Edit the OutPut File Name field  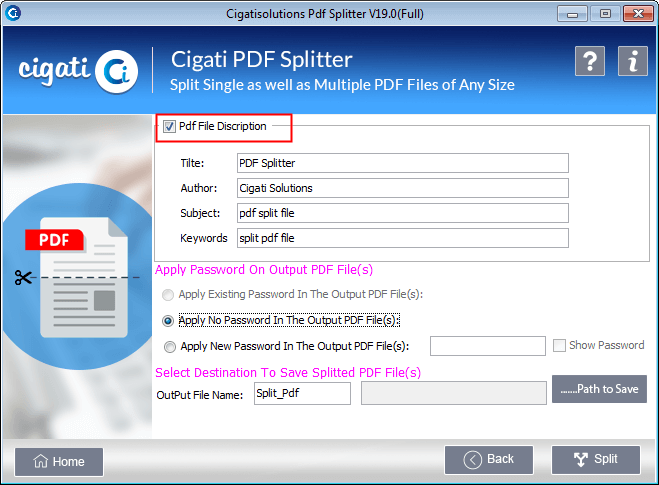pos(302,393)
